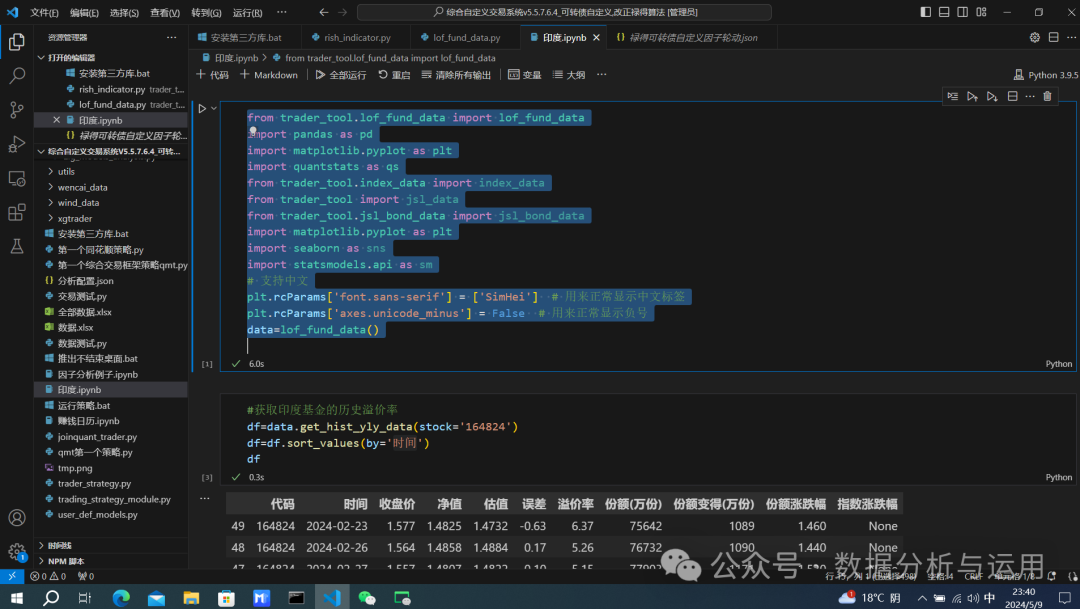
Task: Show the notebook outline
Action: [x=569, y=74]
